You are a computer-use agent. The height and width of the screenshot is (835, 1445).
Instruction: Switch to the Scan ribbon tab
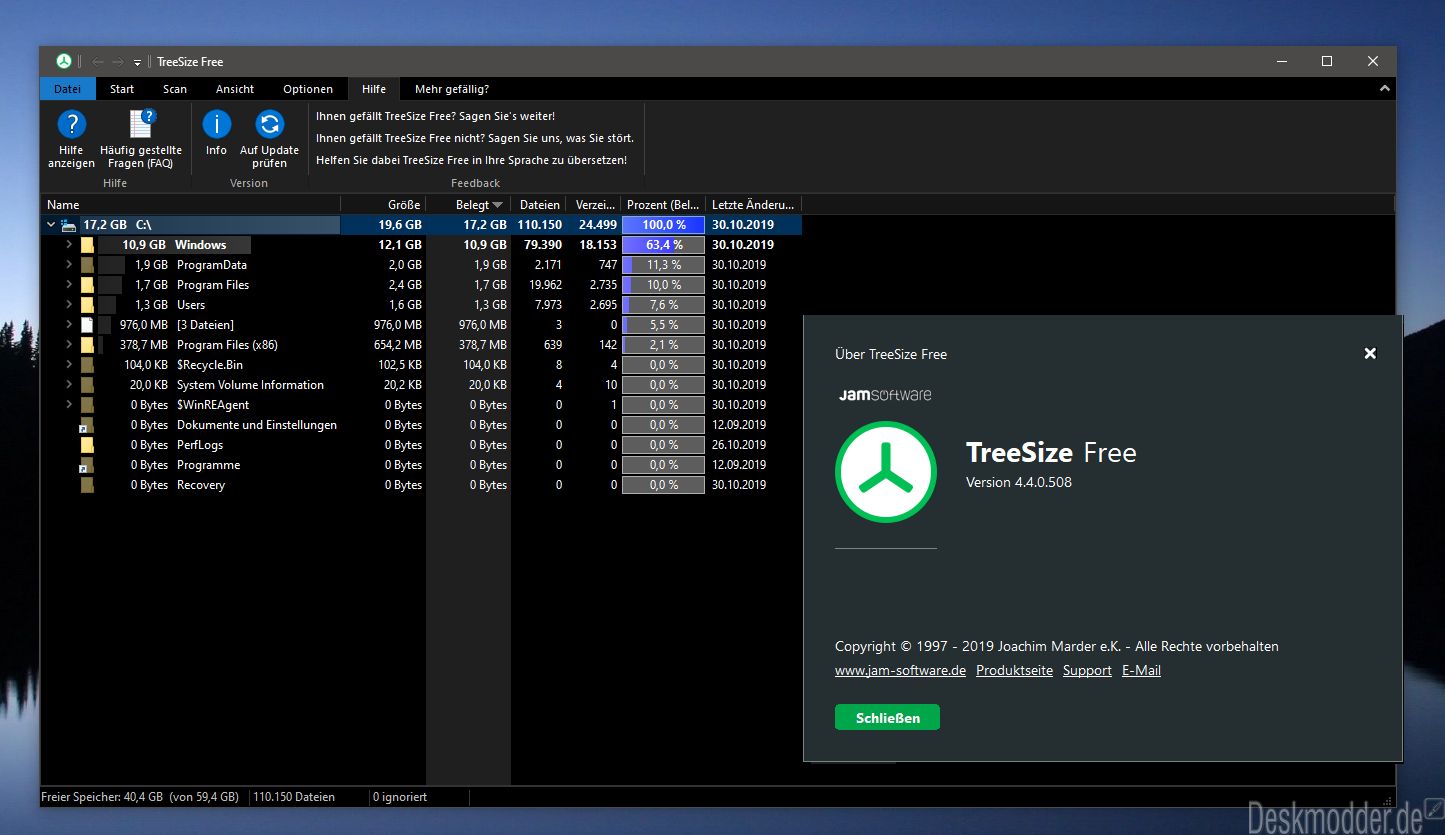click(175, 89)
